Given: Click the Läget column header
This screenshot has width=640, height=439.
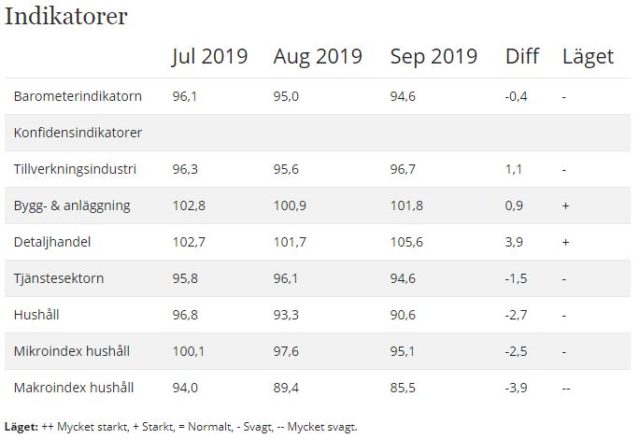Looking at the screenshot, I should pos(587,57).
